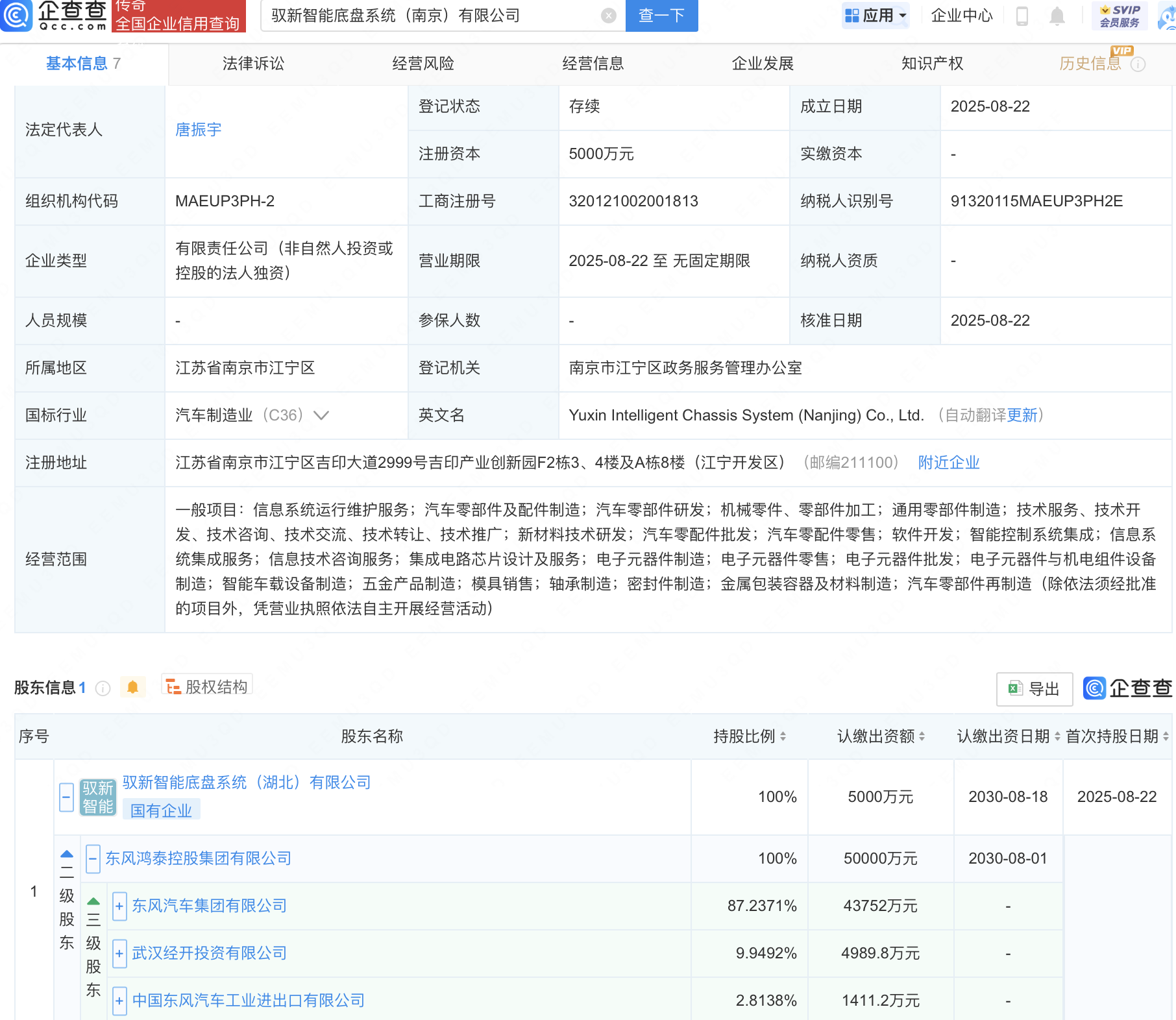This screenshot has height=1020, width=1176.
Task: Click shareholder monitoring bell icon
Action: [132, 687]
